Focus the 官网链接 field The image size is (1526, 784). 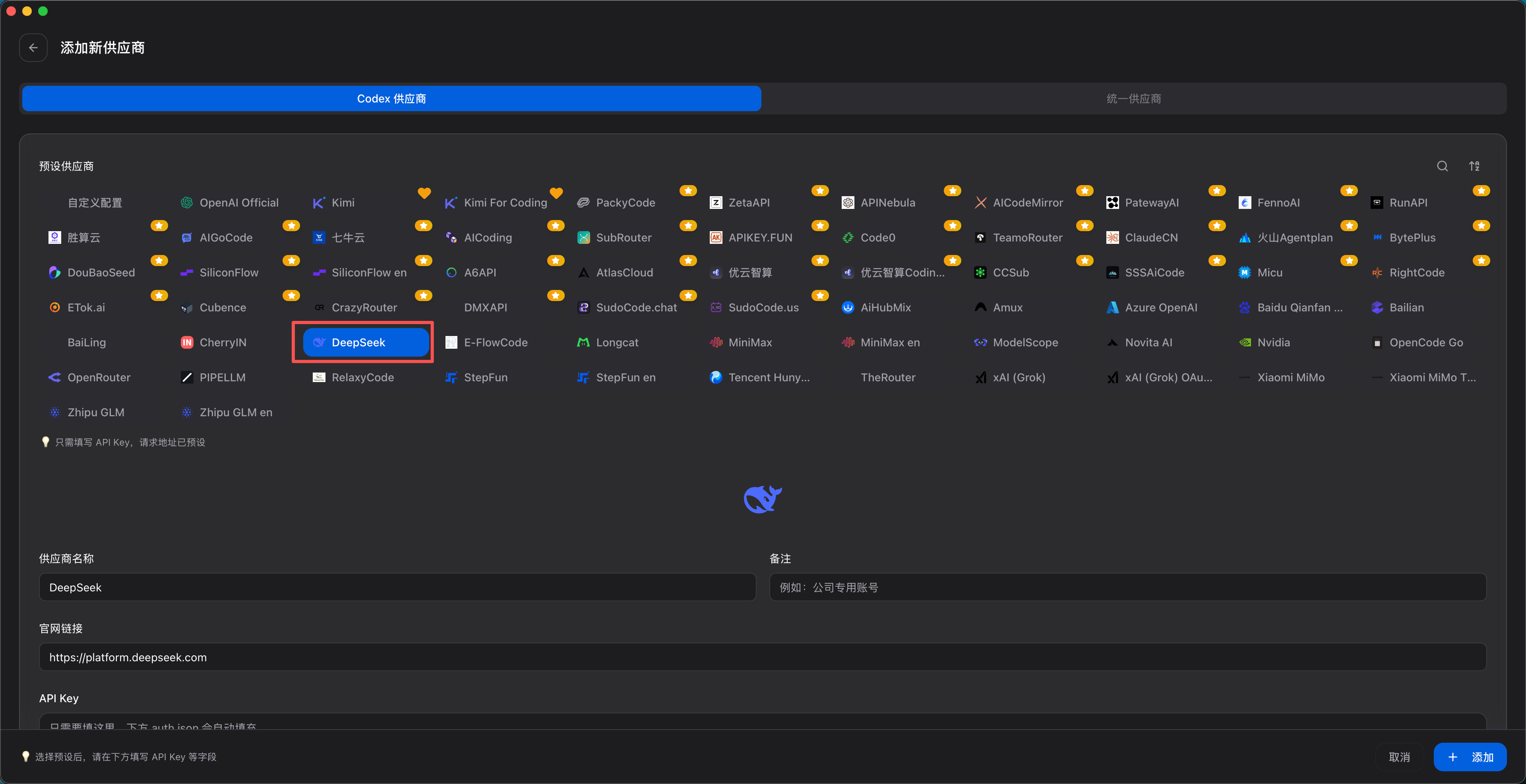point(763,657)
